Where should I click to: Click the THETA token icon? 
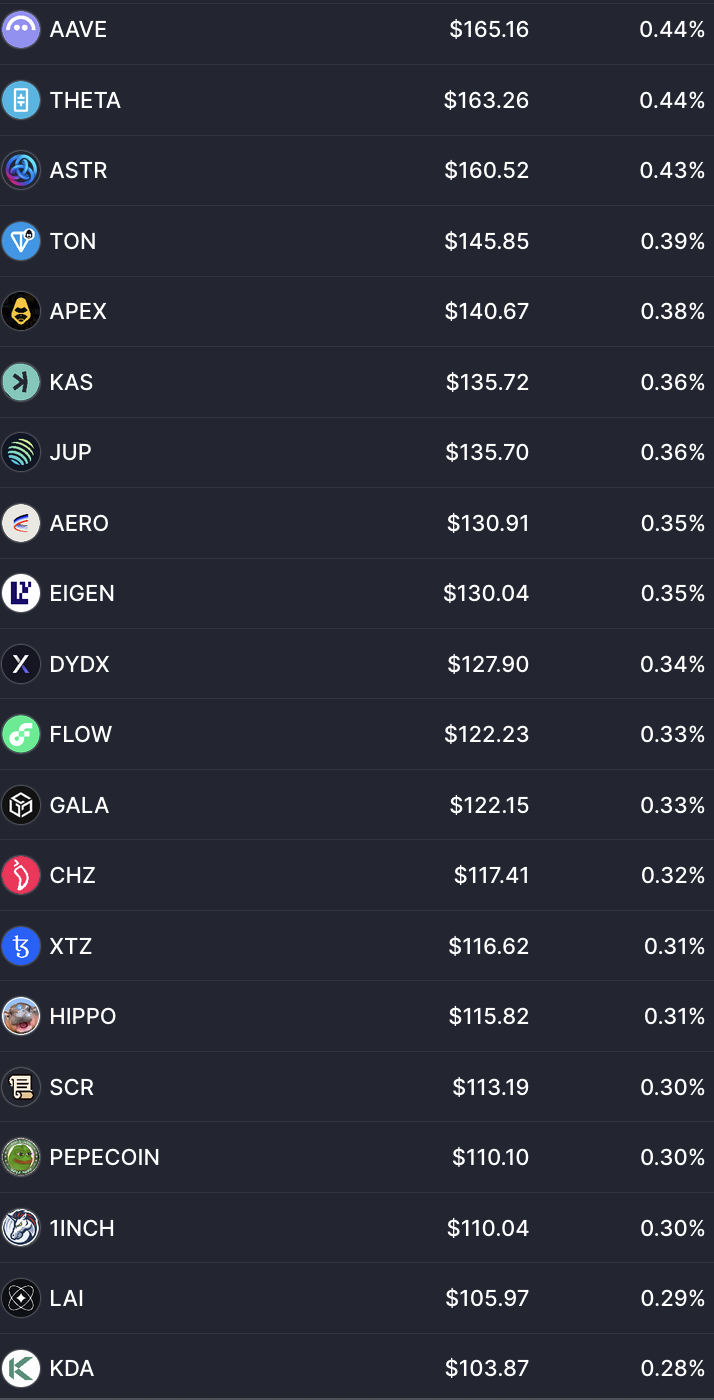tap(21, 100)
